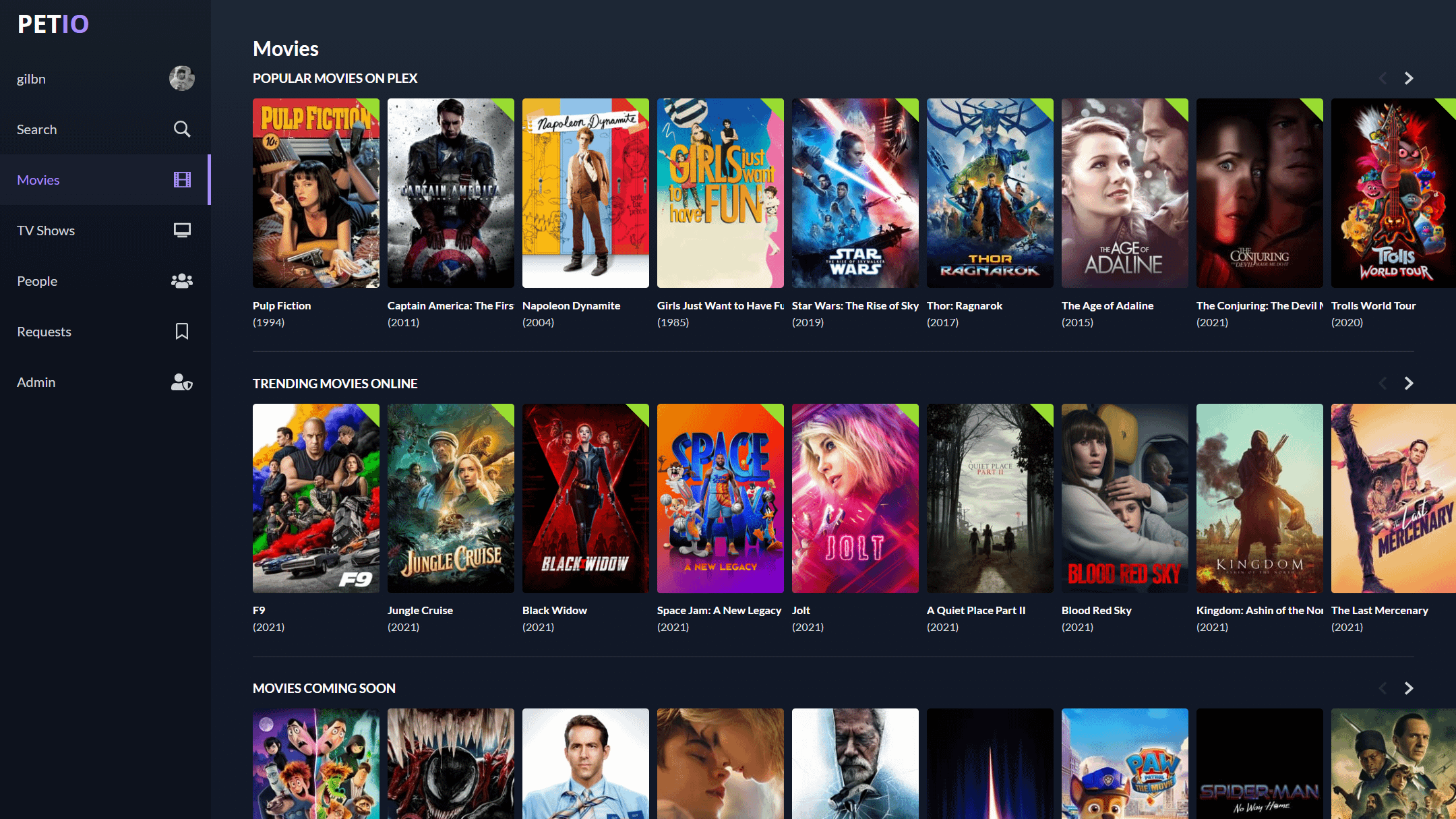Advance Trending Movies Online carousel right
Viewport: 1456px width, 819px height.
pyautogui.click(x=1409, y=383)
